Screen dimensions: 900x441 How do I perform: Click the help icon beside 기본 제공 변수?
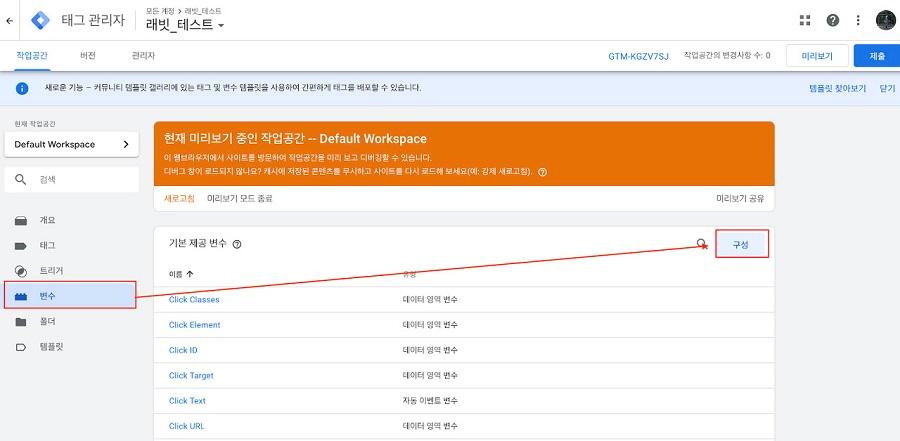coord(236,244)
